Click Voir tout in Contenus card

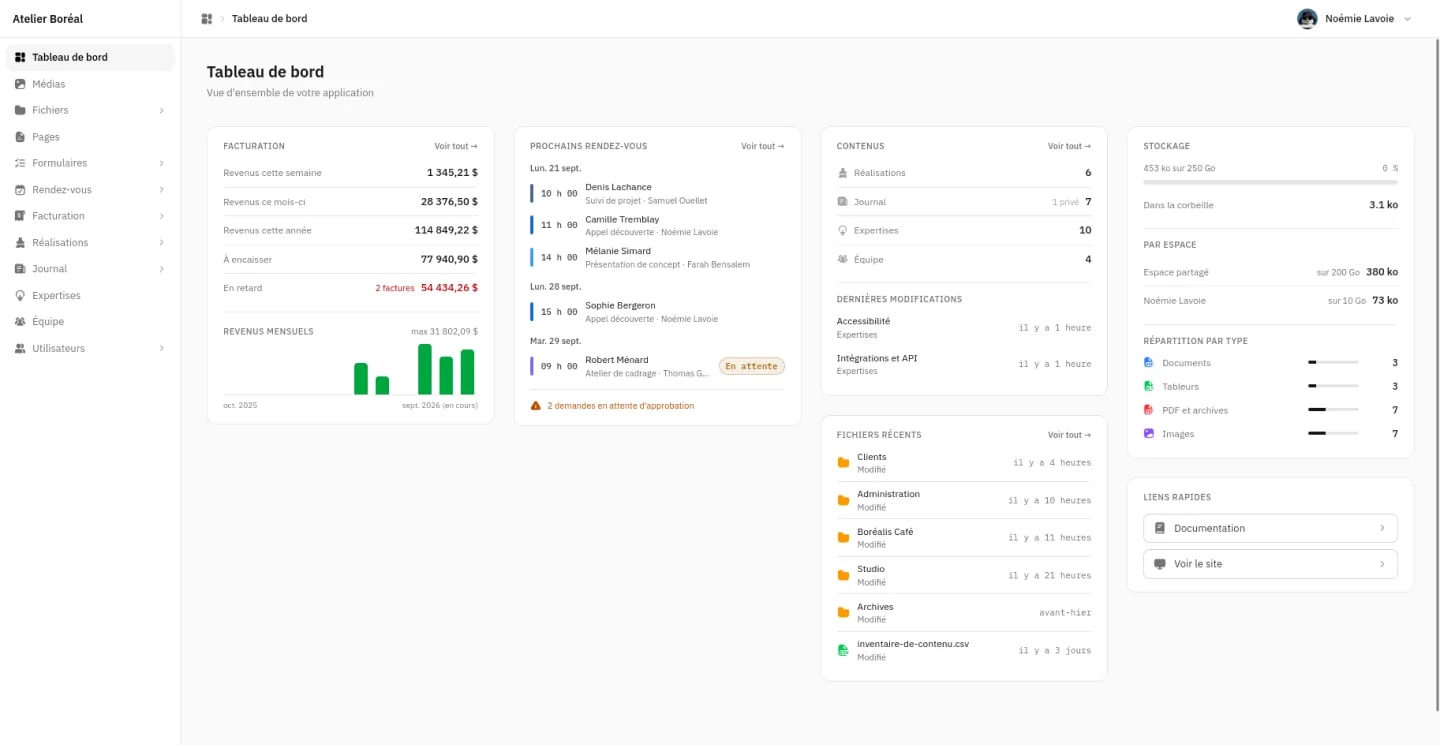coord(1070,146)
